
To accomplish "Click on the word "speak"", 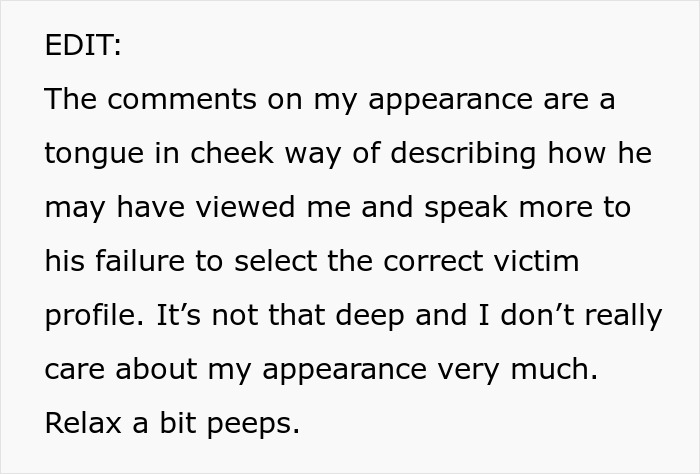I will coord(466,208).
